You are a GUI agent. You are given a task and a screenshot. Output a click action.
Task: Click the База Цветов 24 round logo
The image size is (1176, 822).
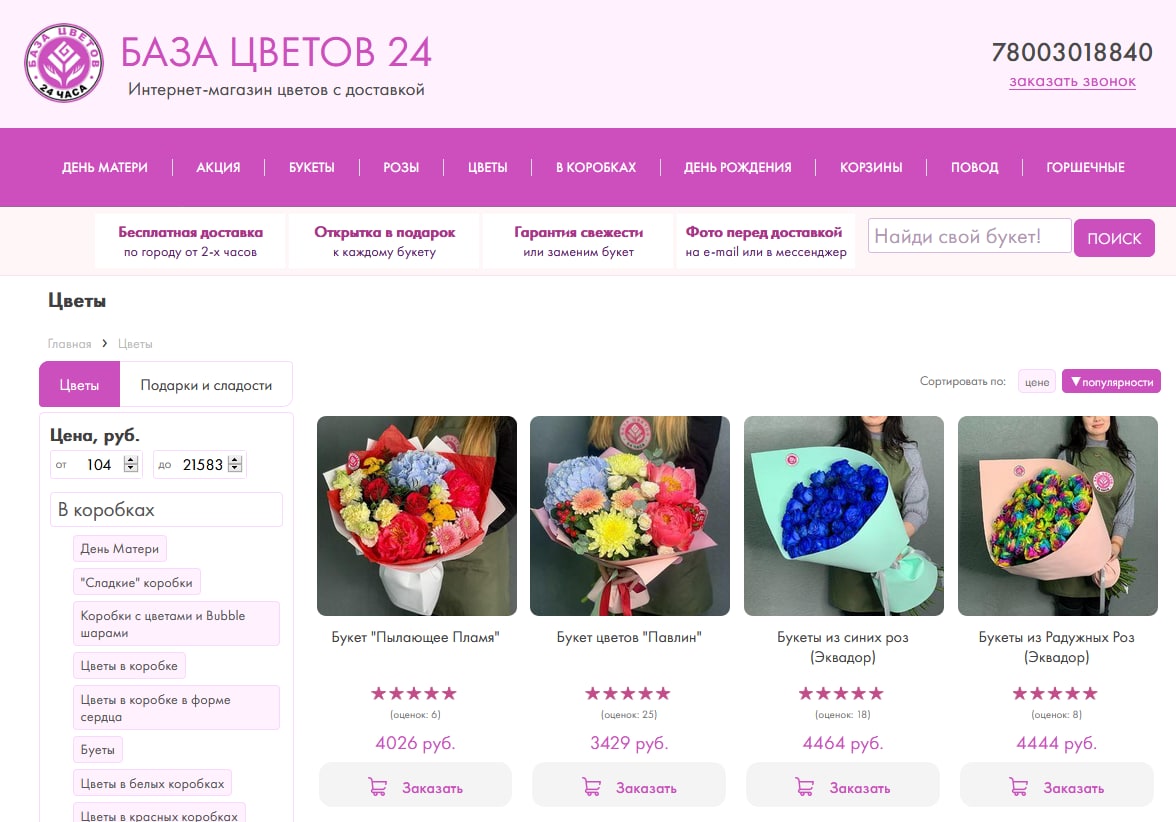[64, 63]
